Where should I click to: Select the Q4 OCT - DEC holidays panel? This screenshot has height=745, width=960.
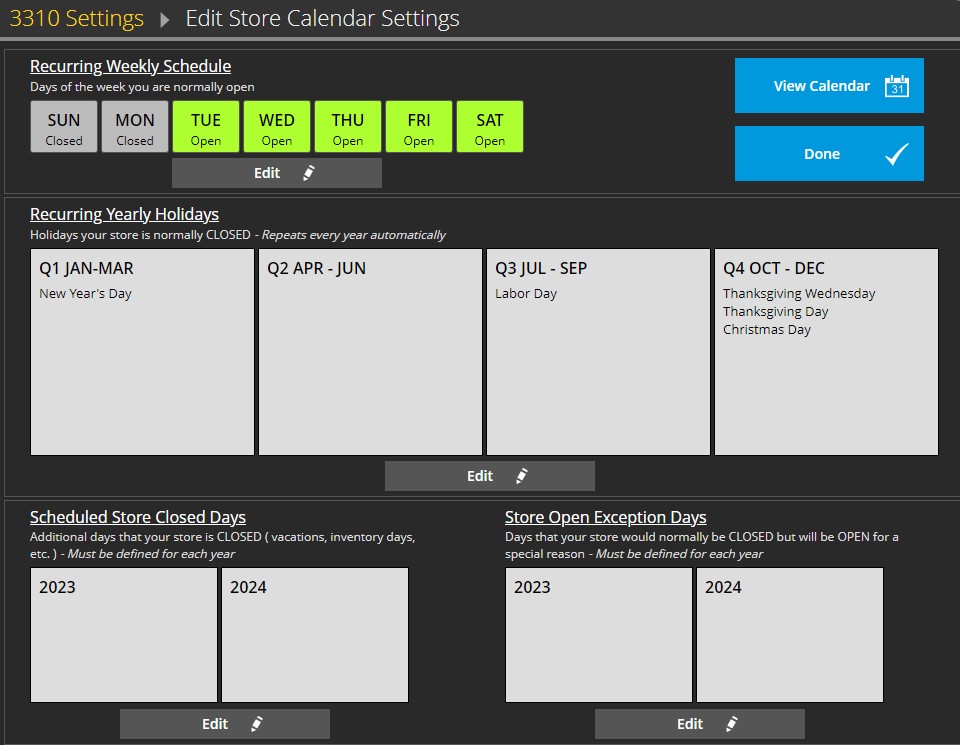click(x=826, y=352)
